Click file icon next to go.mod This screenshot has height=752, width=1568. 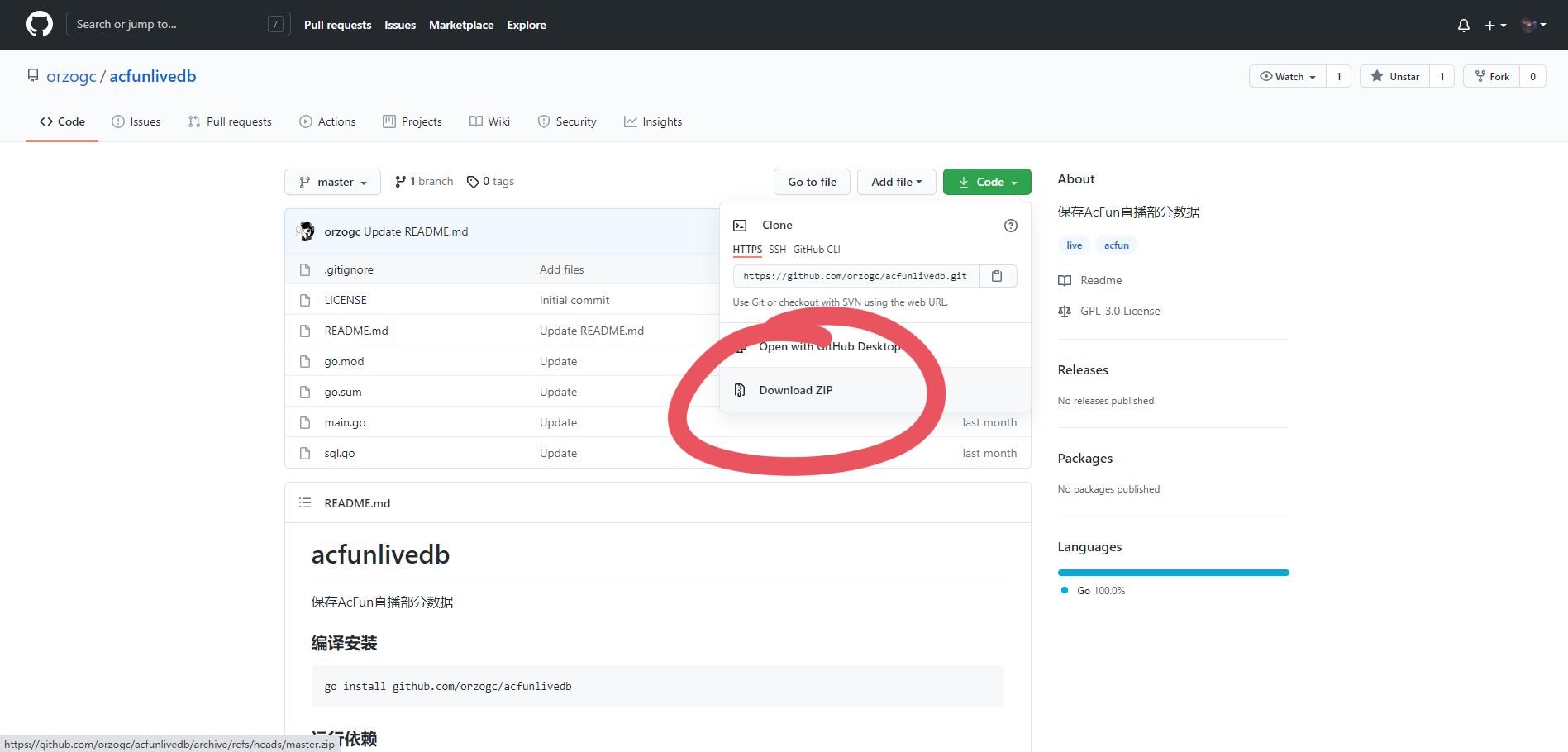tap(305, 361)
